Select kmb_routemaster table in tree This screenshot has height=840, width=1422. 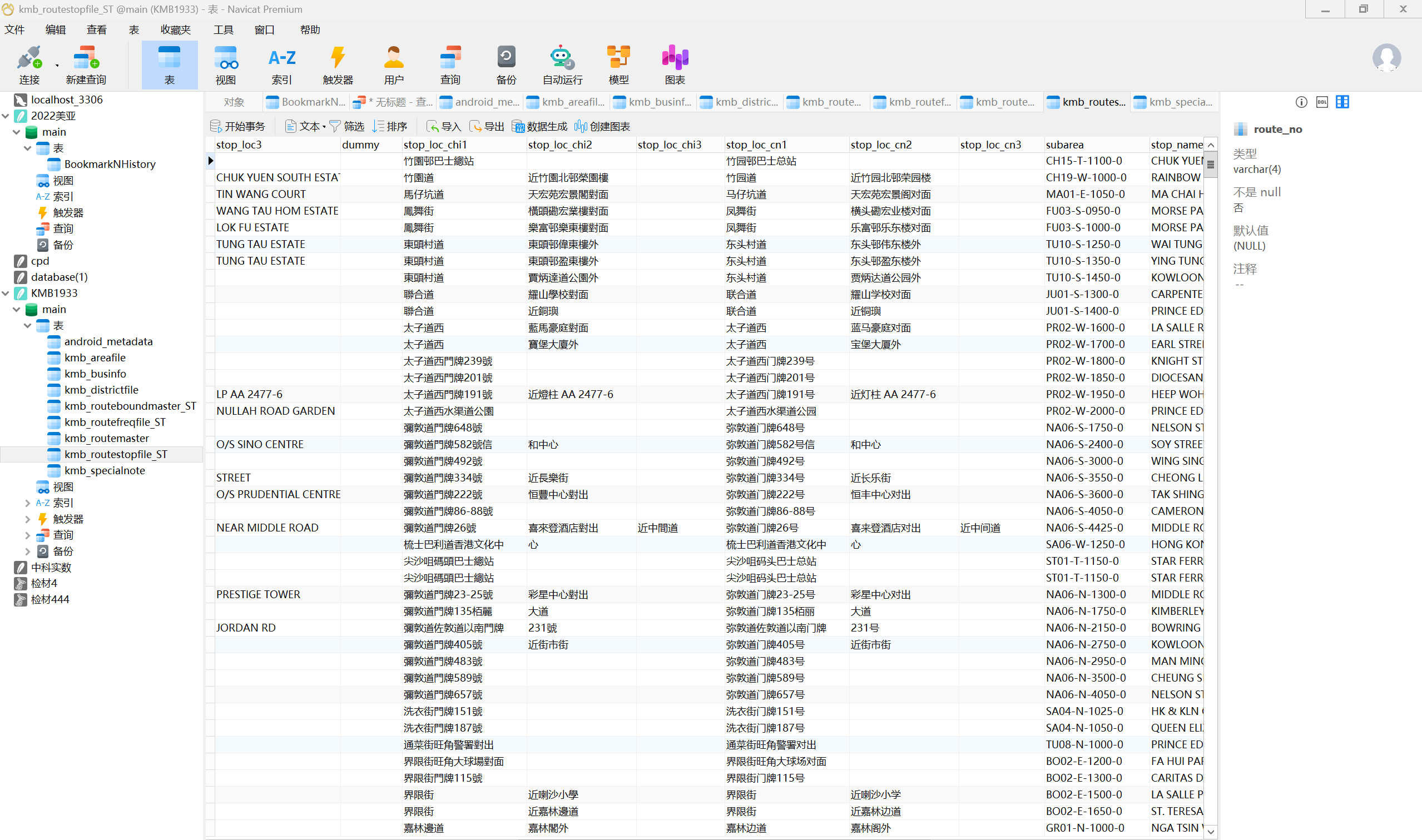click(106, 438)
